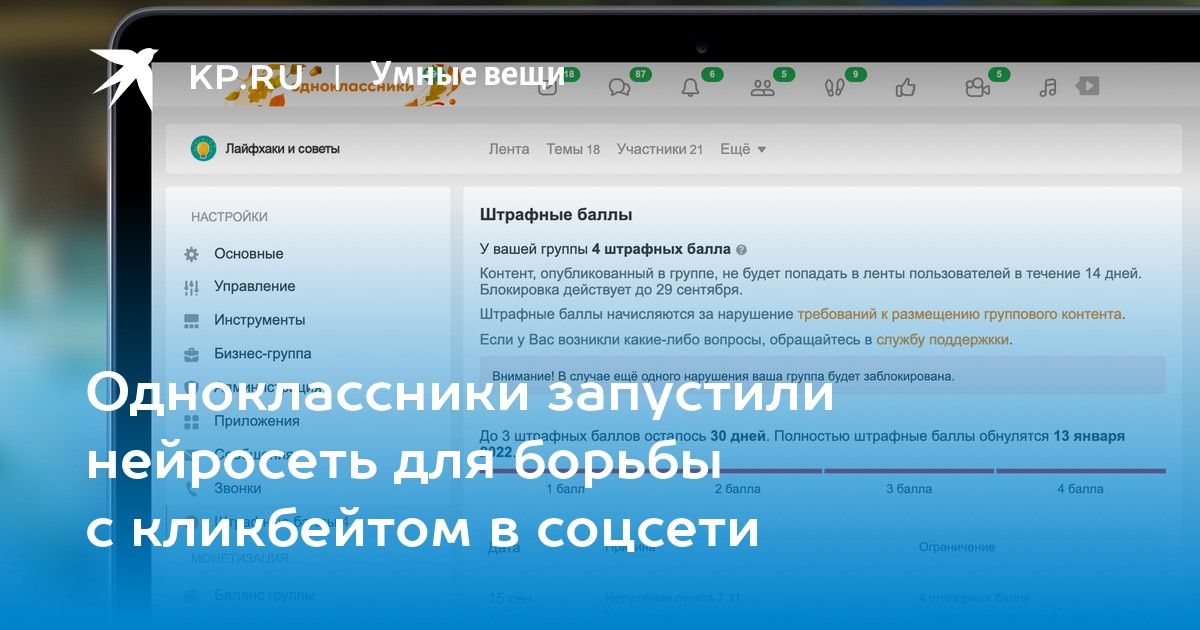This screenshot has width=1200, height=630.
Task: Click the feed icon with badge 18
Action: tap(549, 85)
